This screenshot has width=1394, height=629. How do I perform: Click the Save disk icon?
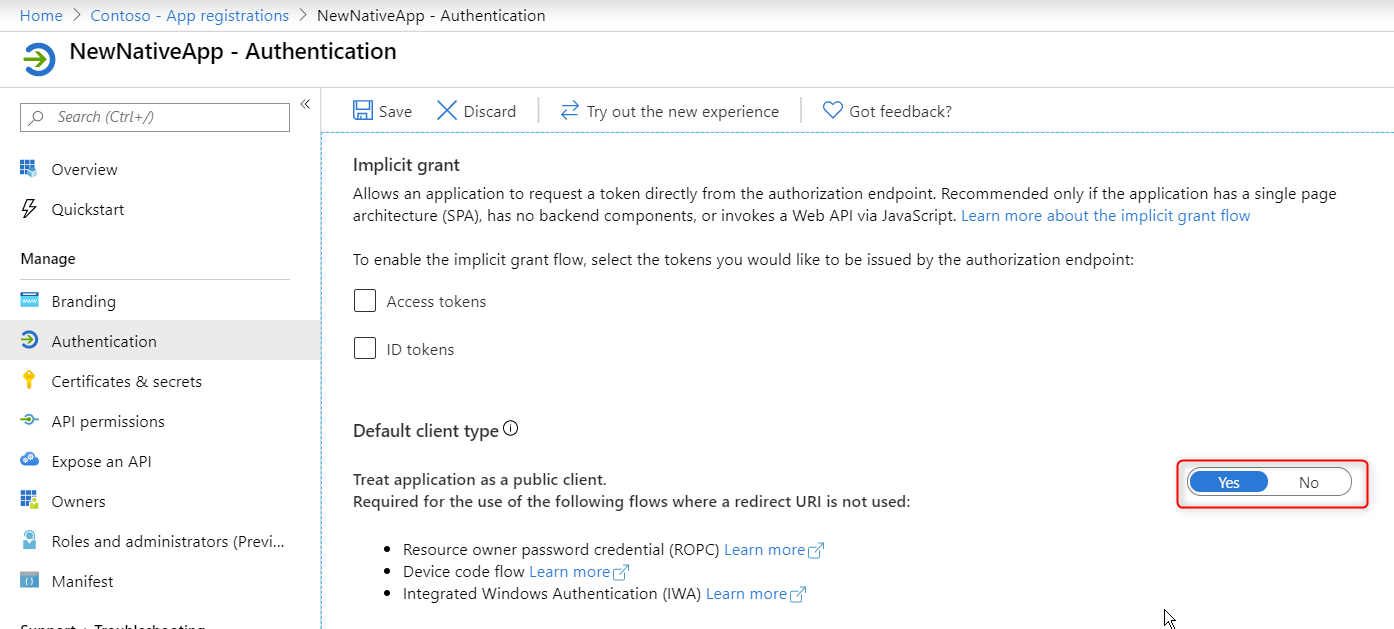(363, 111)
